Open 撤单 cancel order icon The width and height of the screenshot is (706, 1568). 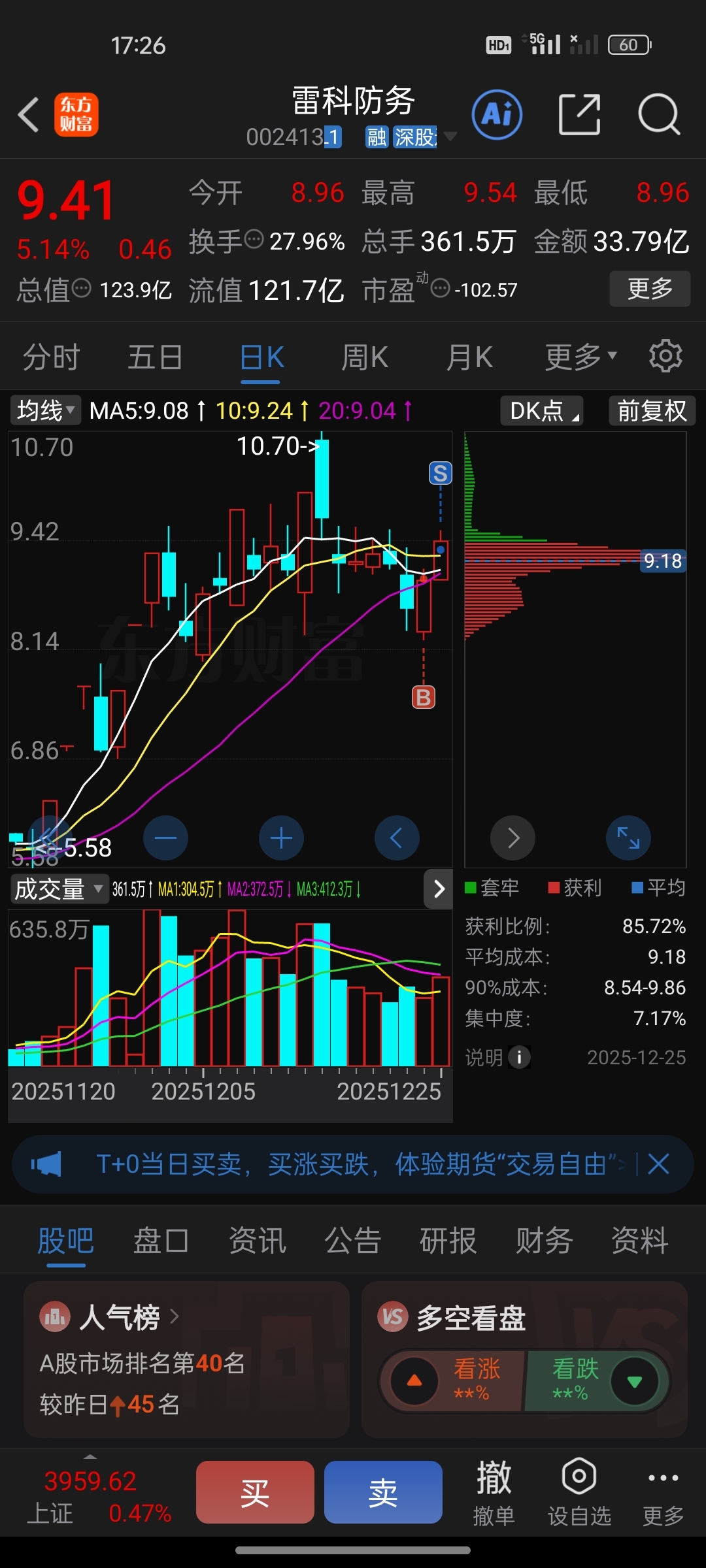[x=494, y=1492]
